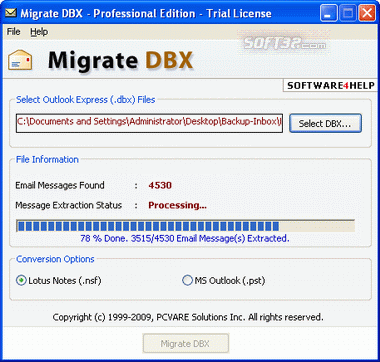Click the Select DBX... button

coord(325,124)
